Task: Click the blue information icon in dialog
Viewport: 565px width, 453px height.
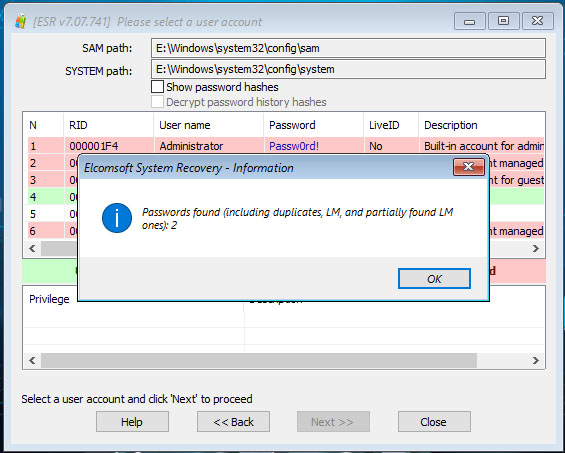Action: click(117, 218)
